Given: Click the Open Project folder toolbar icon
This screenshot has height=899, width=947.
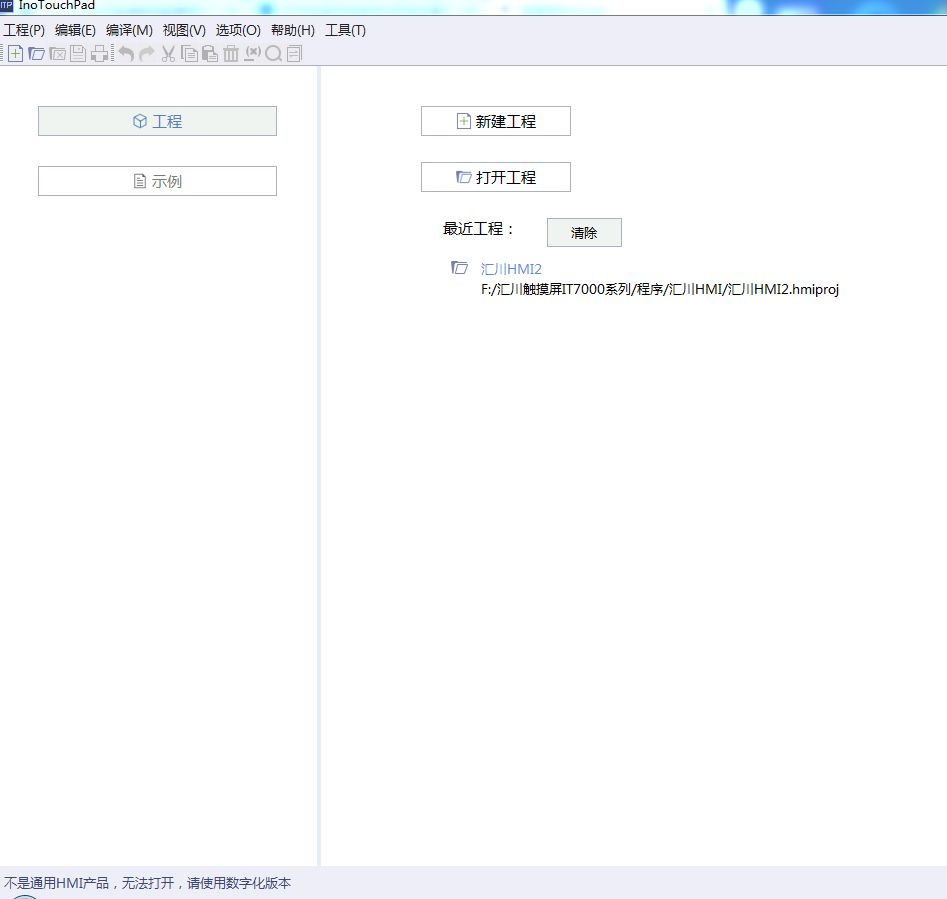Looking at the screenshot, I should 36,54.
